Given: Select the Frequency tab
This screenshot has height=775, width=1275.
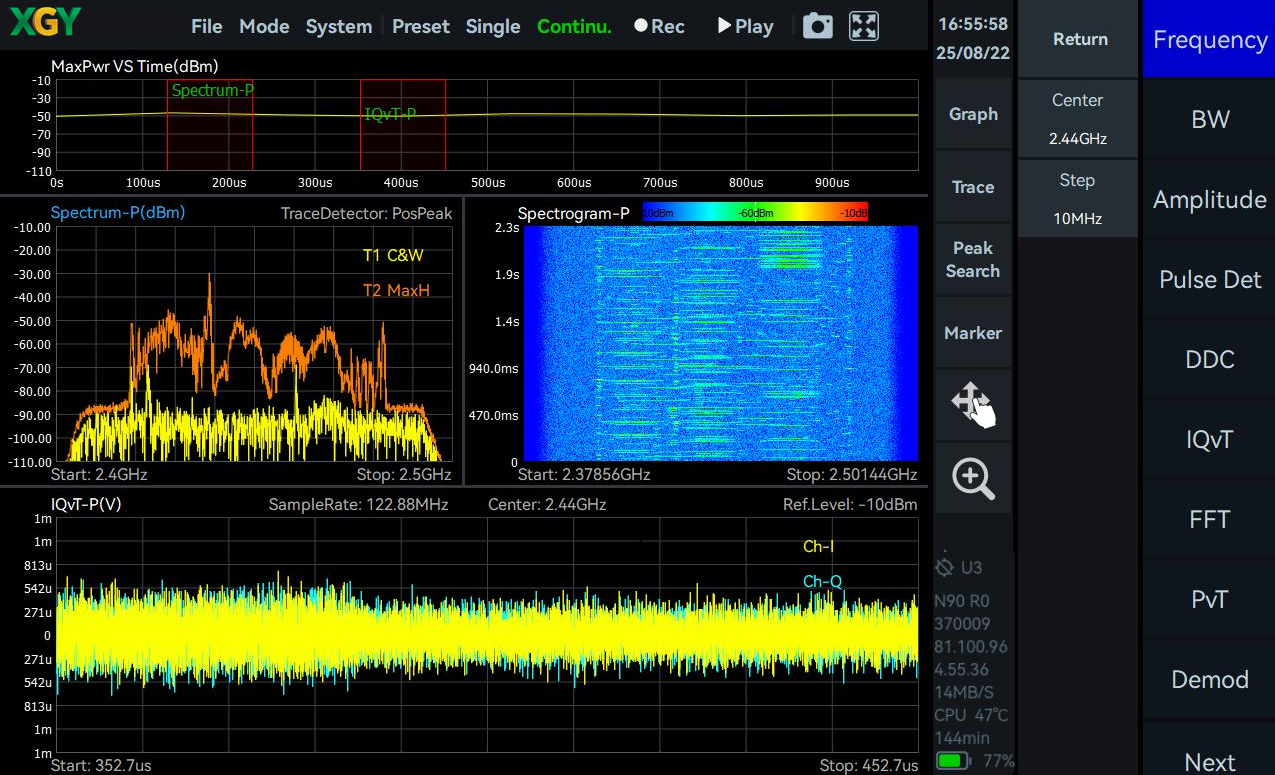Looking at the screenshot, I should pyautogui.click(x=1210, y=40).
